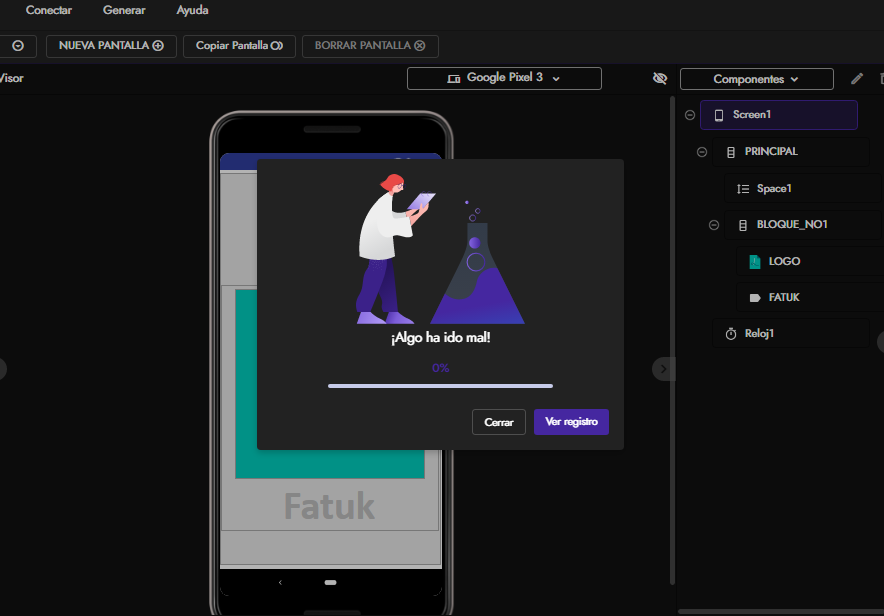This screenshot has width=884, height=616.
Task: Click the pencil edit icon beside Componentes
Action: (857, 79)
